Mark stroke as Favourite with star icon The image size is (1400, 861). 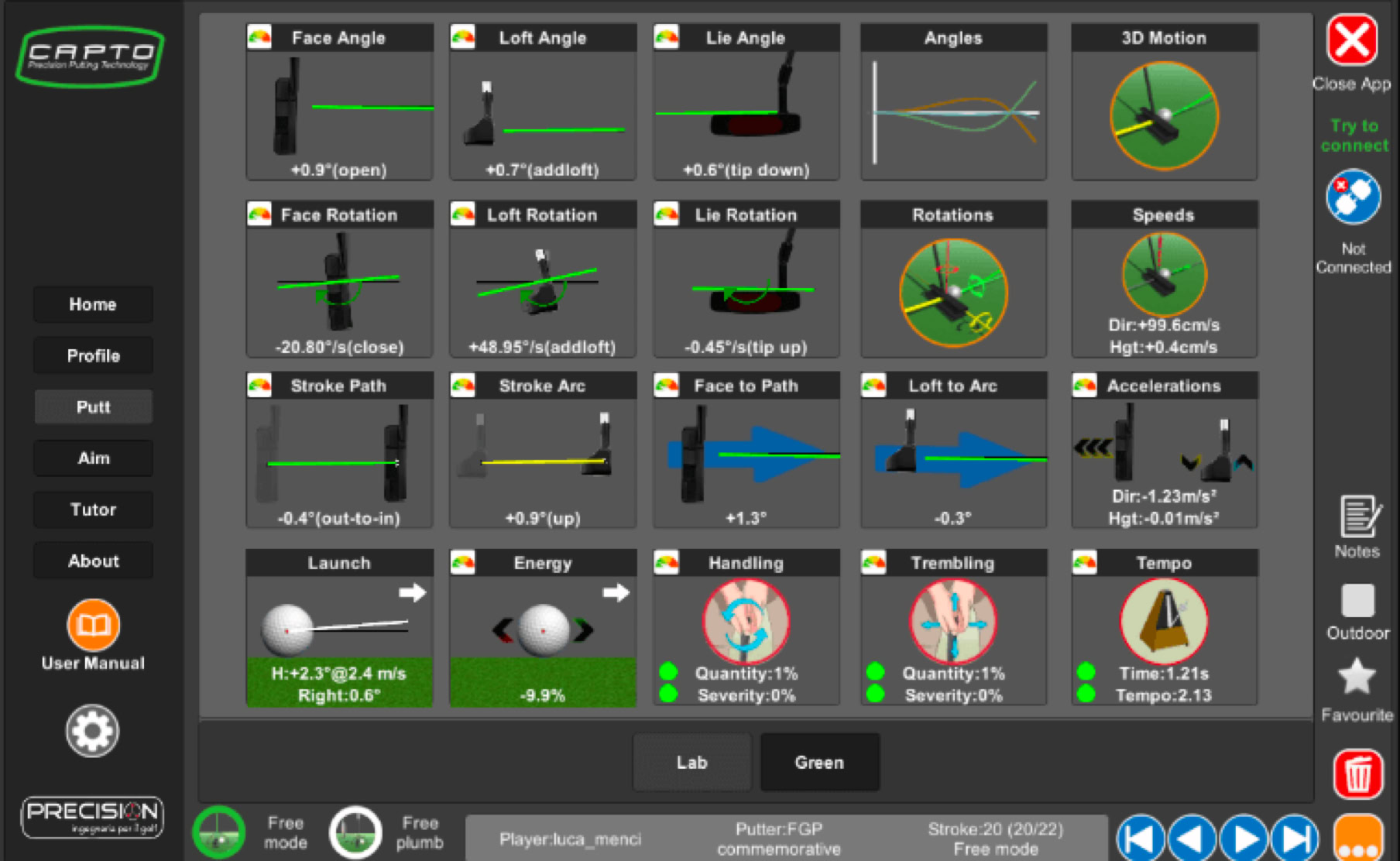(x=1357, y=677)
